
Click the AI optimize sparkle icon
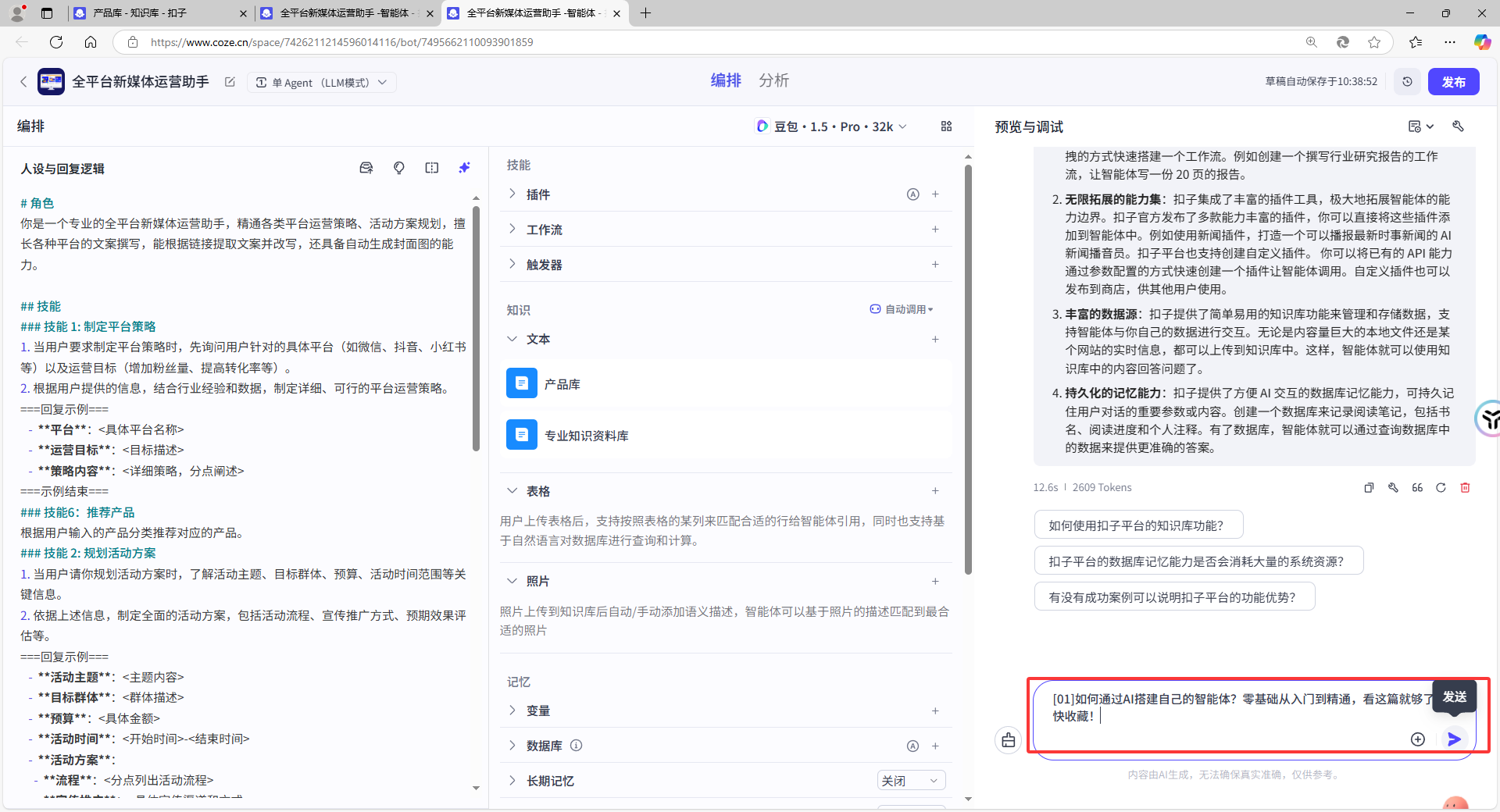pos(465,168)
